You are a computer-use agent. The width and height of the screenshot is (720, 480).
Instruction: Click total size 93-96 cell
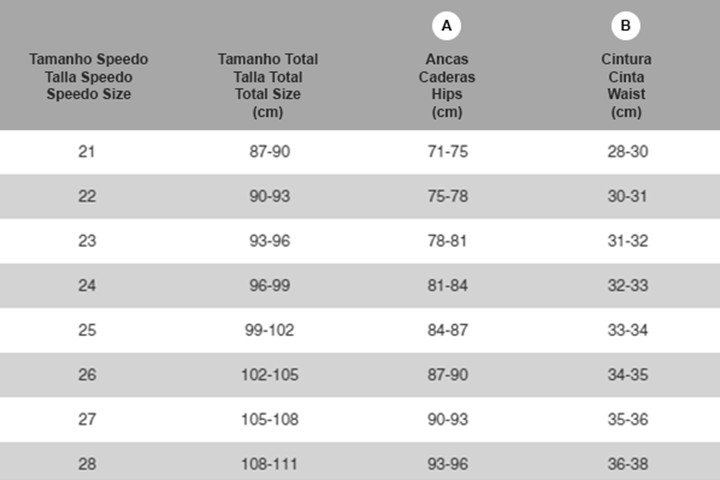point(270,241)
